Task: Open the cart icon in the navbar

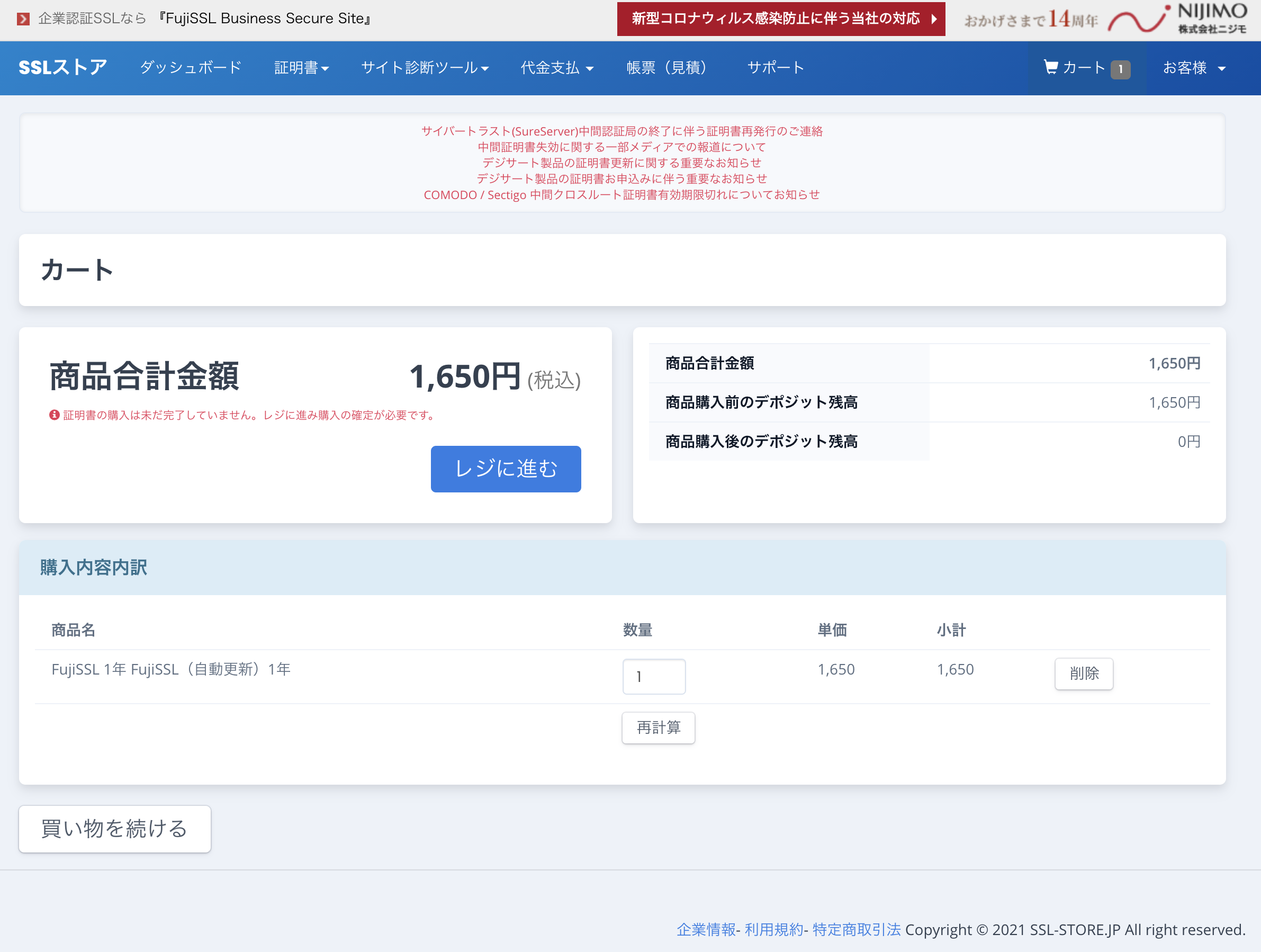Action: click(x=1051, y=67)
